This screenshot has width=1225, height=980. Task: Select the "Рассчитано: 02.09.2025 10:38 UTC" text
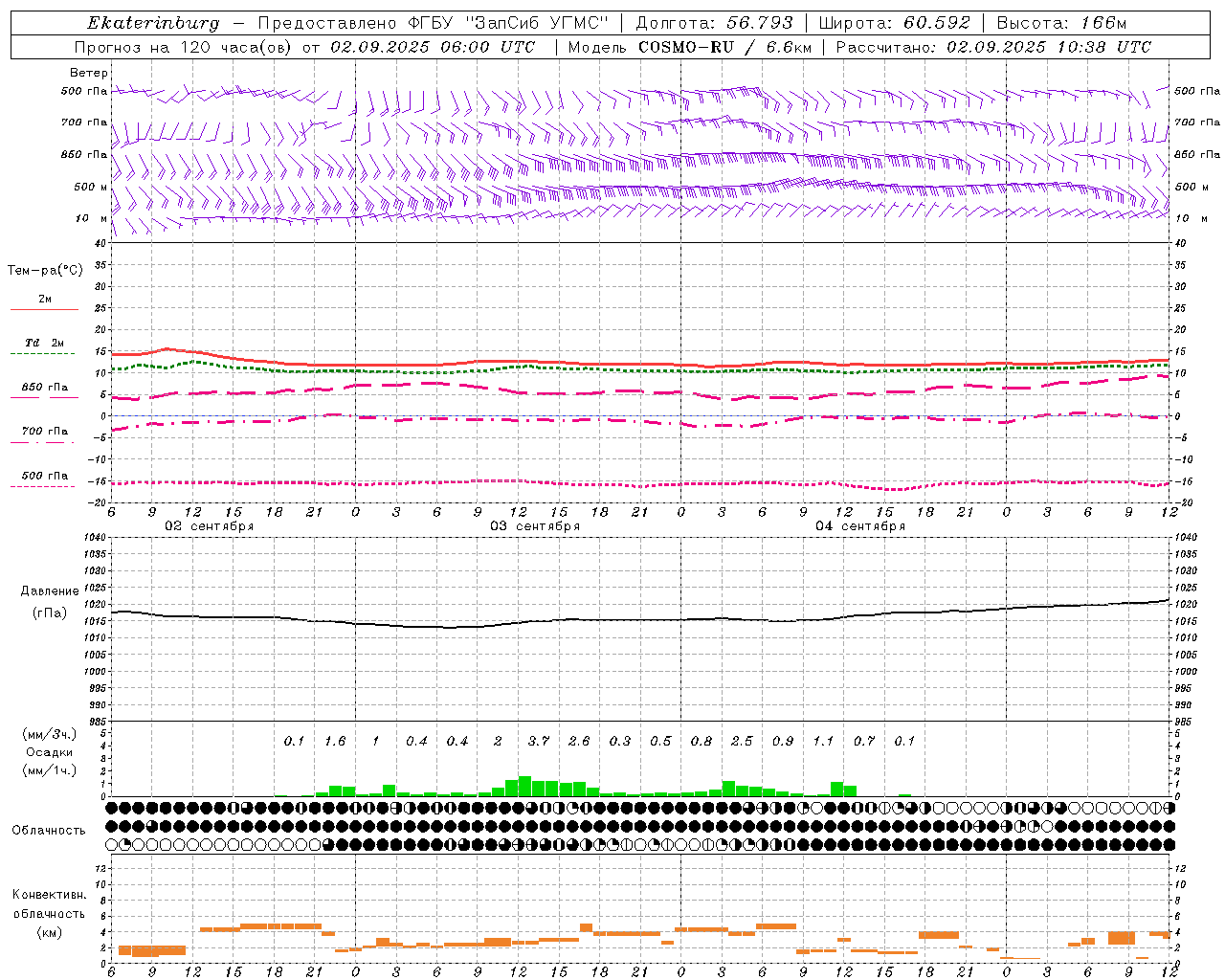[993, 47]
